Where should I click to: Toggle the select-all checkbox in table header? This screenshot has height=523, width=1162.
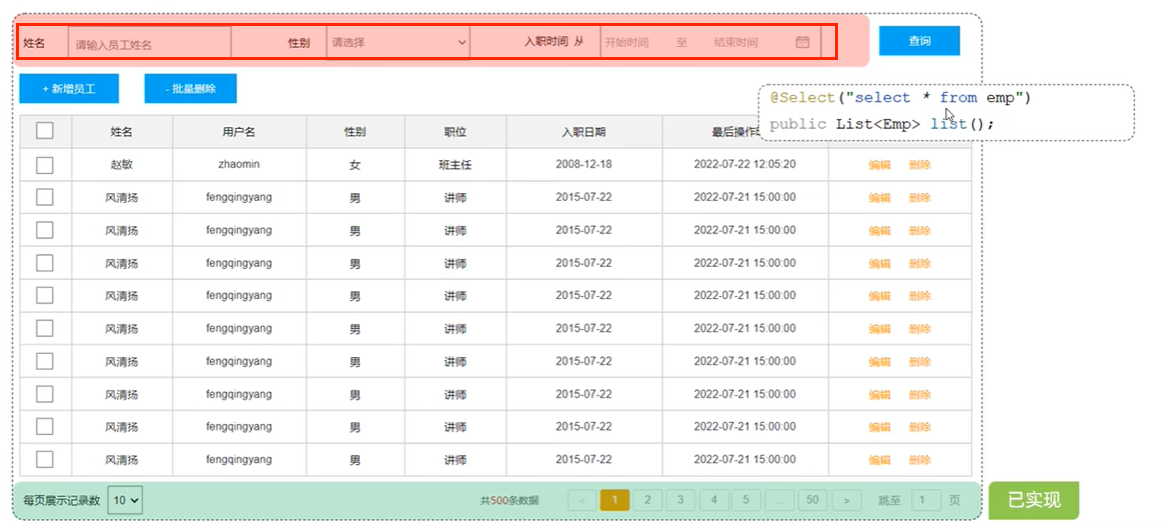point(44,131)
